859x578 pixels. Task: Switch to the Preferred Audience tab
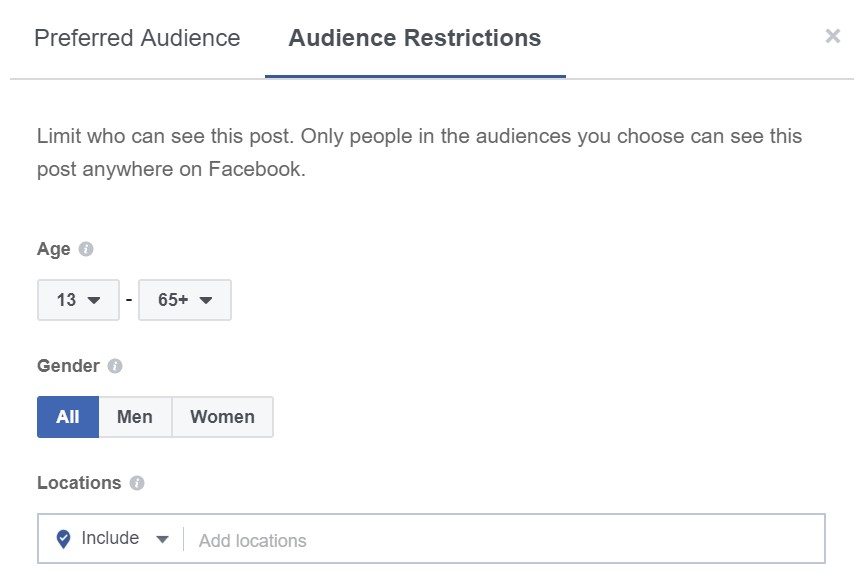pos(137,38)
